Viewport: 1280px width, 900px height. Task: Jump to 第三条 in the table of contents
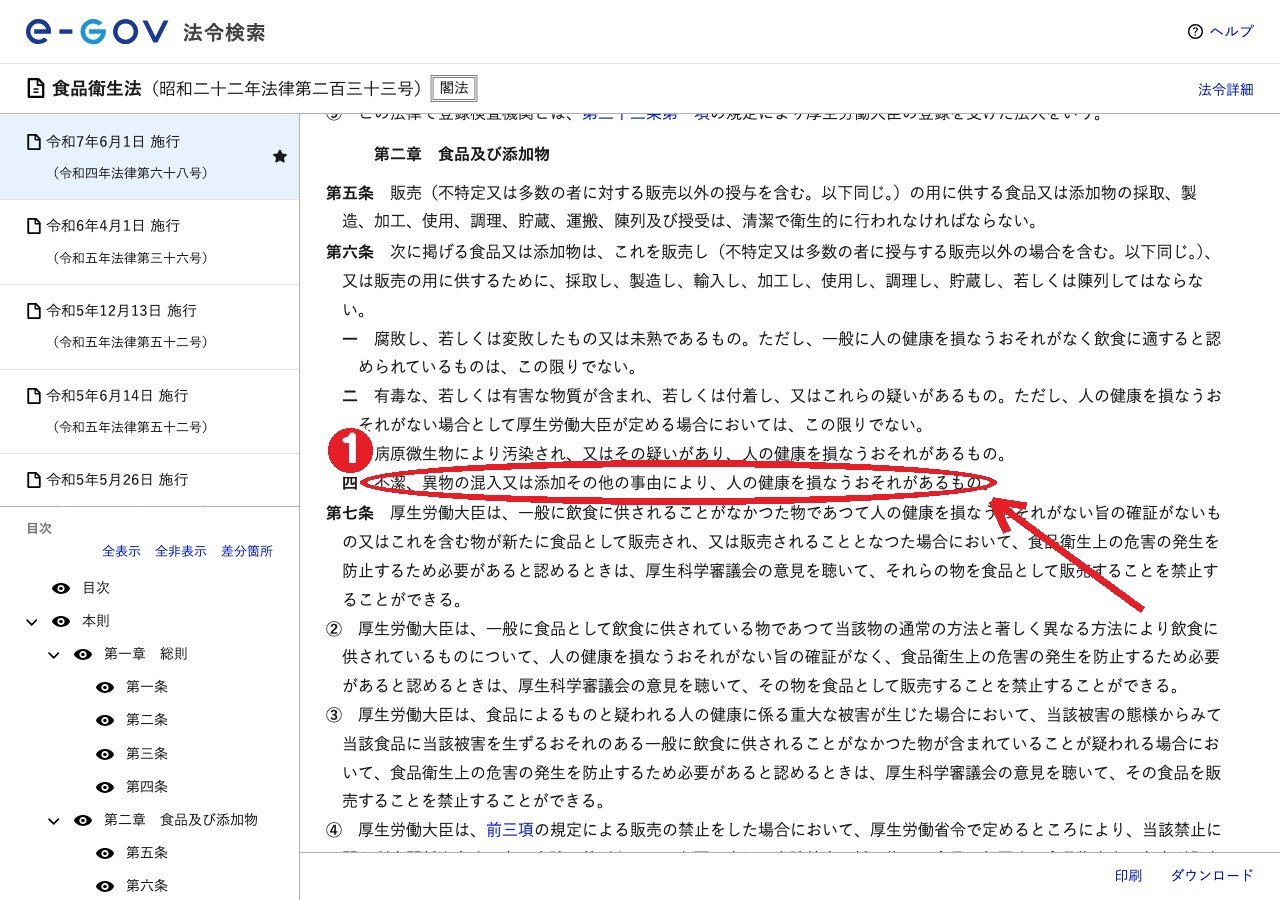point(147,753)
